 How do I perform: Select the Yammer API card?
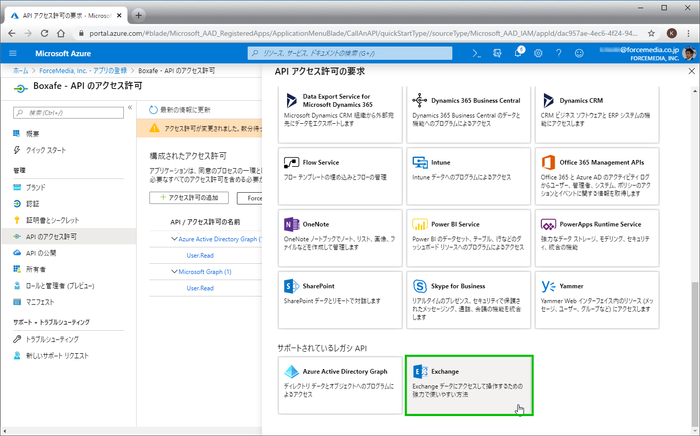tap(597, 300)
